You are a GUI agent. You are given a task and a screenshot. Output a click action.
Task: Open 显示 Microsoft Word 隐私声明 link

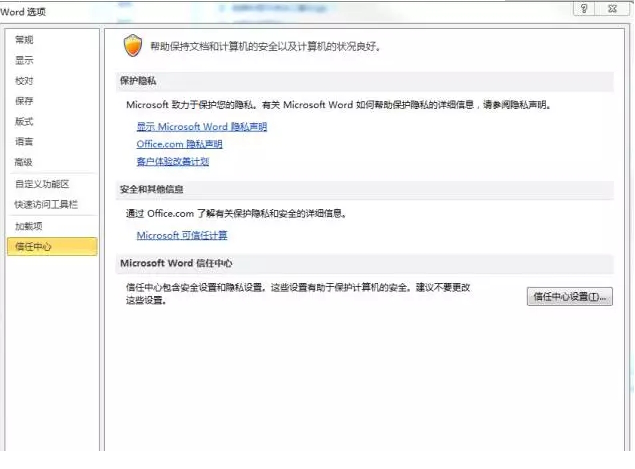click(202, 127)
